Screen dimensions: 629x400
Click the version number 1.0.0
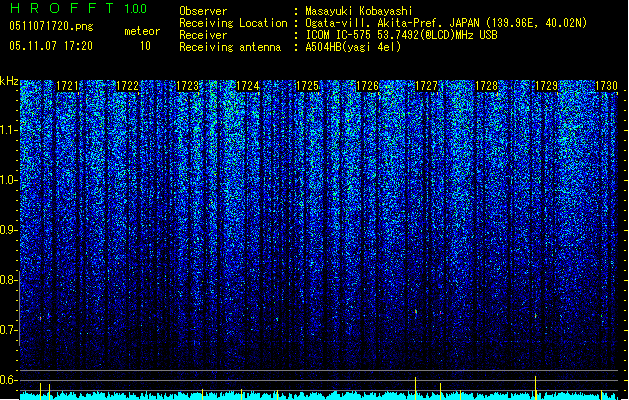(x=135, y=9)
